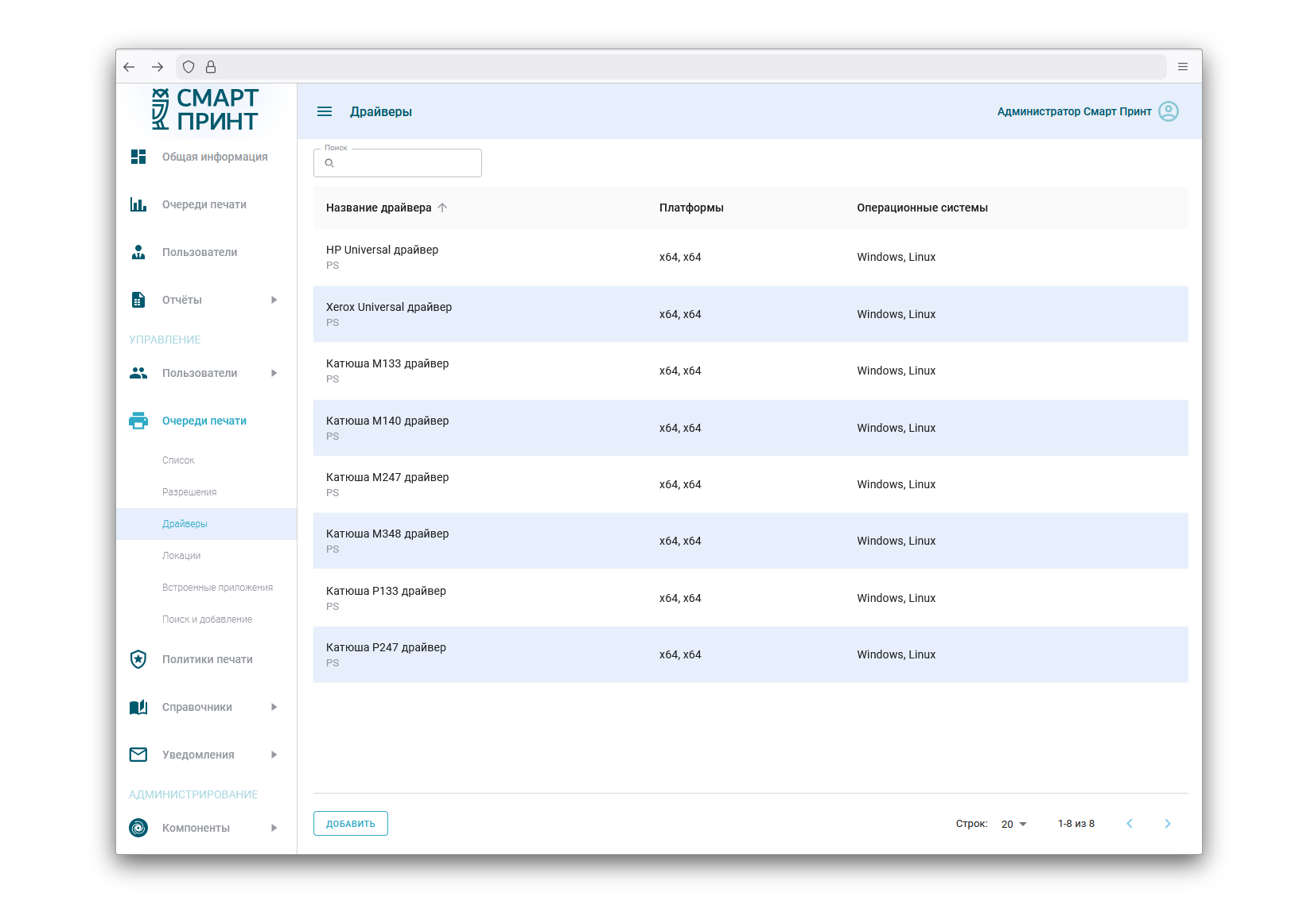
Task: Click the browser back arrow
Action: tap(129, 67)
